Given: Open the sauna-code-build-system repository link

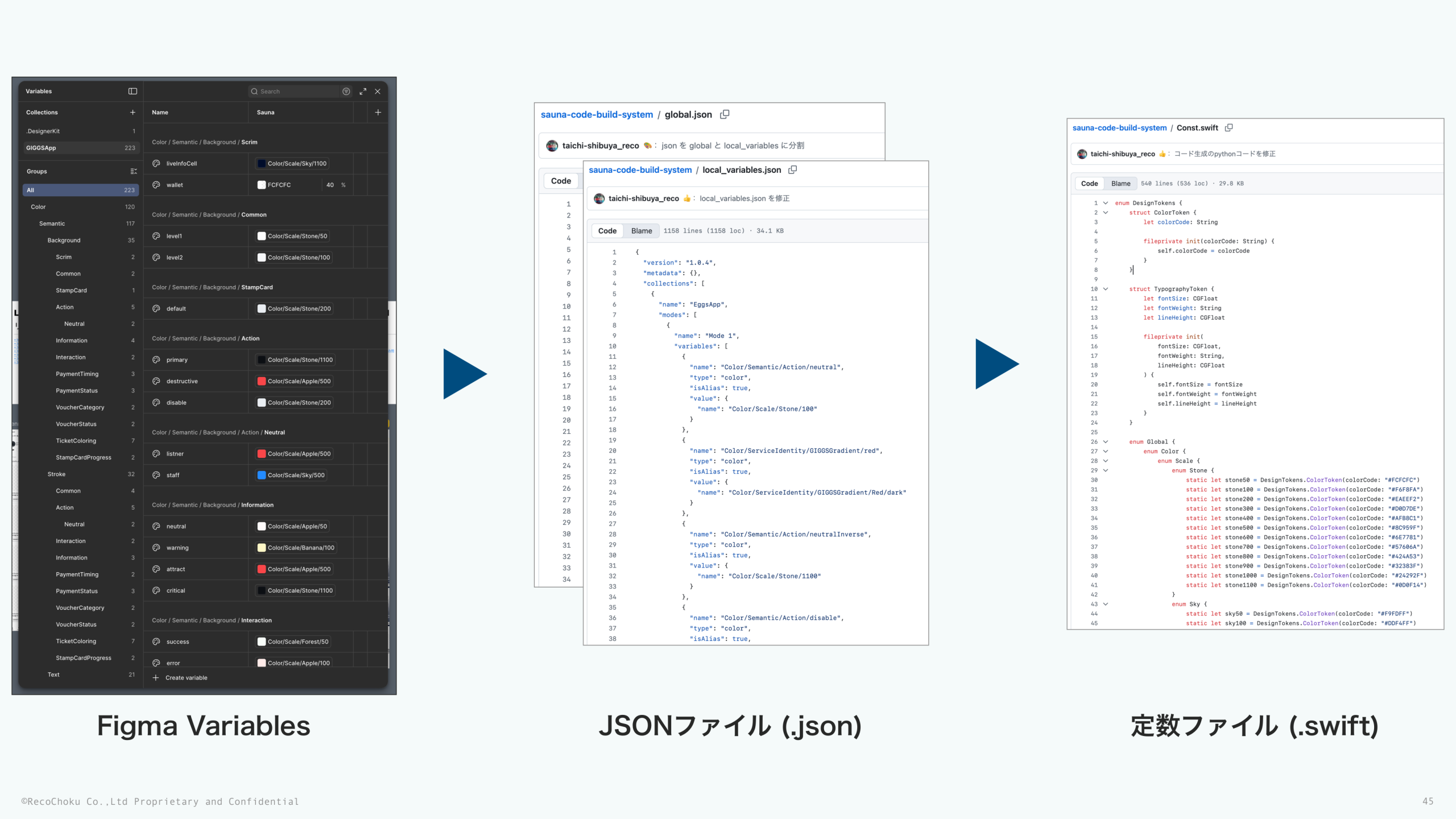Looking at the screenshot, I should coord(598,114).
